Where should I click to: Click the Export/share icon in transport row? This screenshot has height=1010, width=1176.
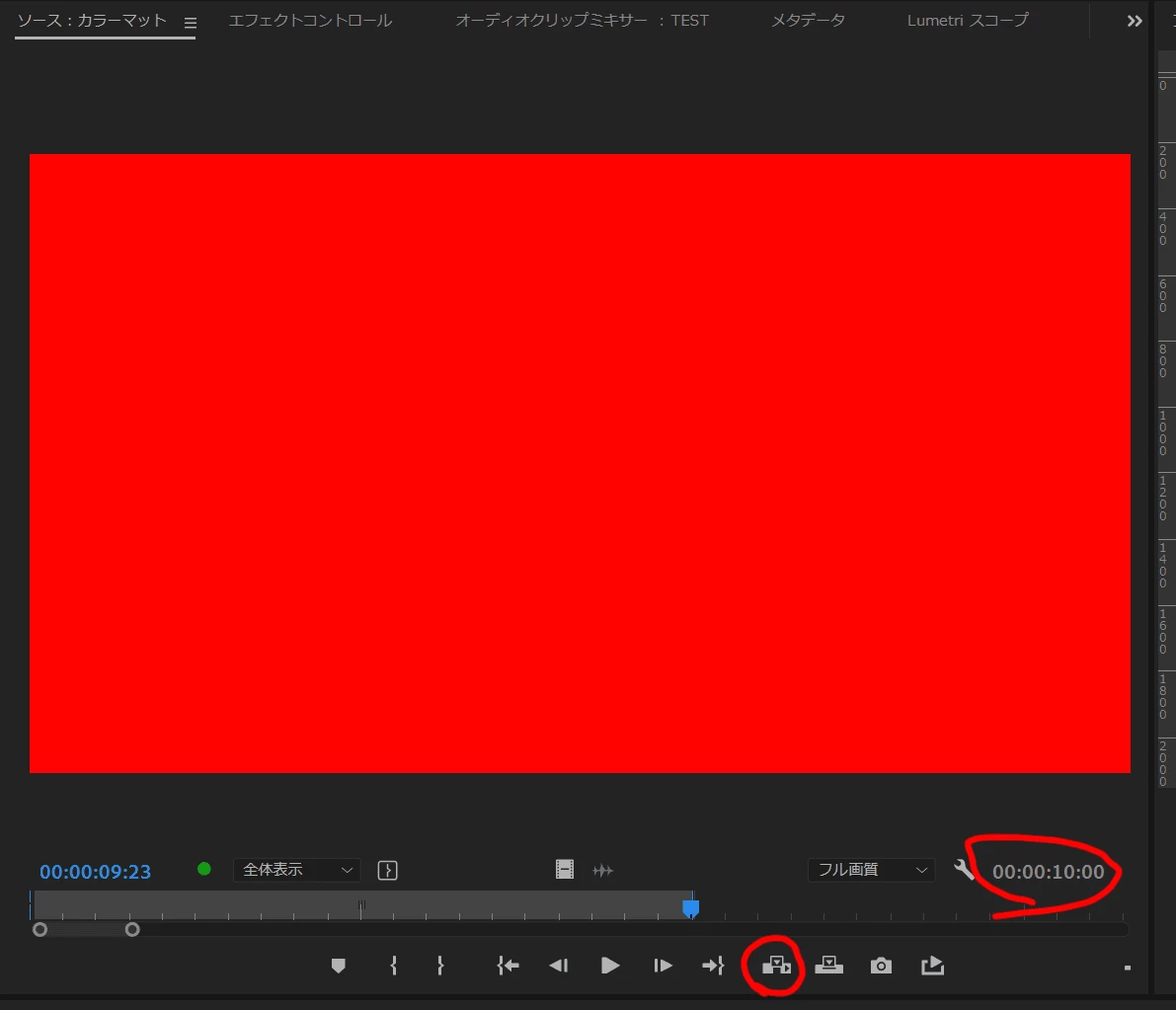click(x=932, y=966)
